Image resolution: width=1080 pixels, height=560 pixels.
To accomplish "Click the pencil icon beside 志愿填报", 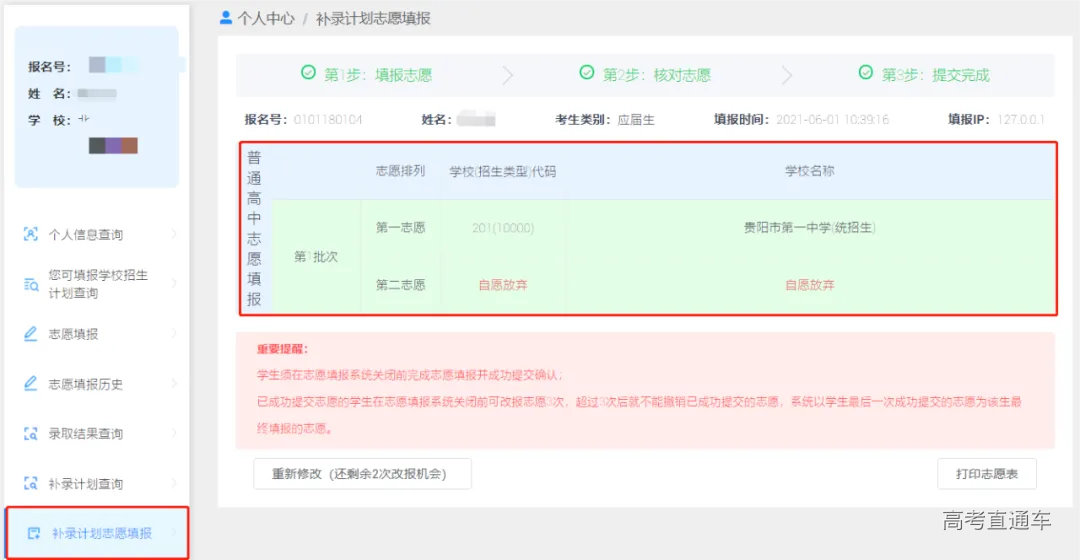I will [30, 334].
